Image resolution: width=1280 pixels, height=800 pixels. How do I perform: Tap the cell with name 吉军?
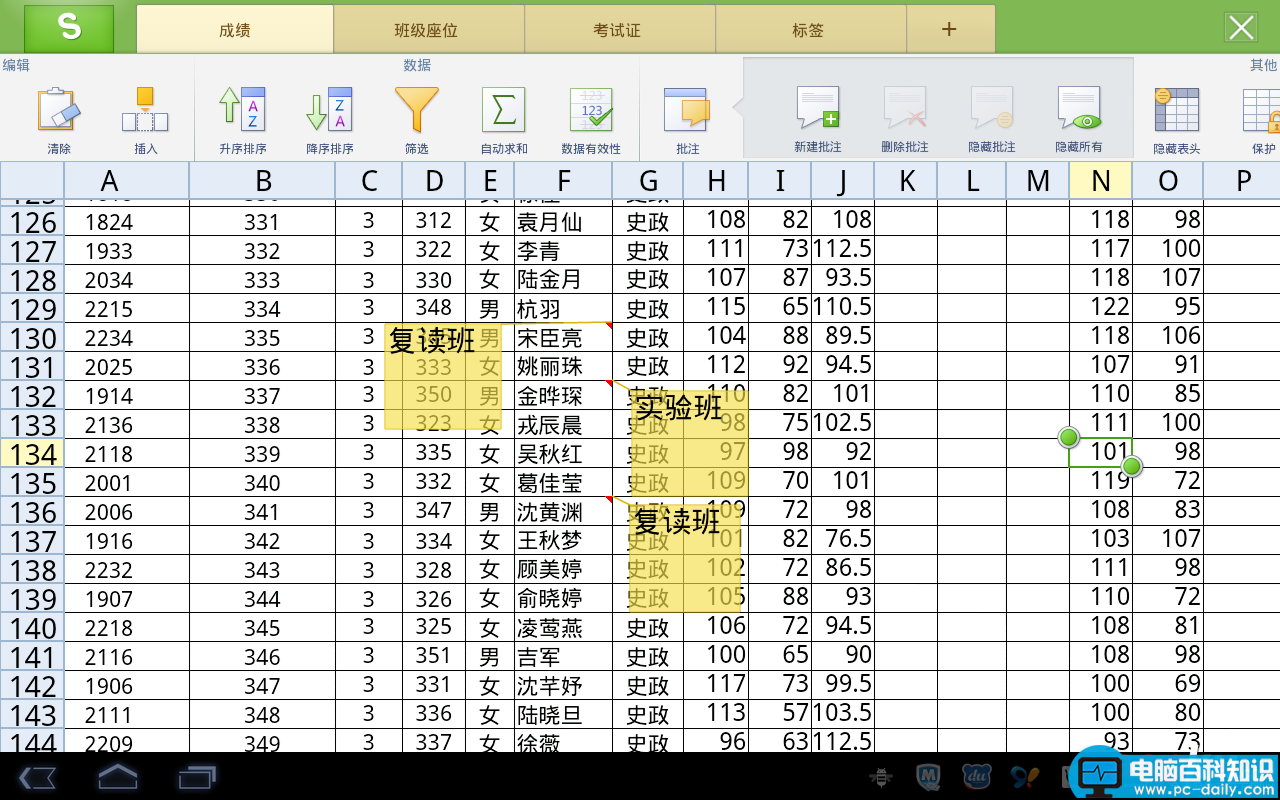click(563, 657)
